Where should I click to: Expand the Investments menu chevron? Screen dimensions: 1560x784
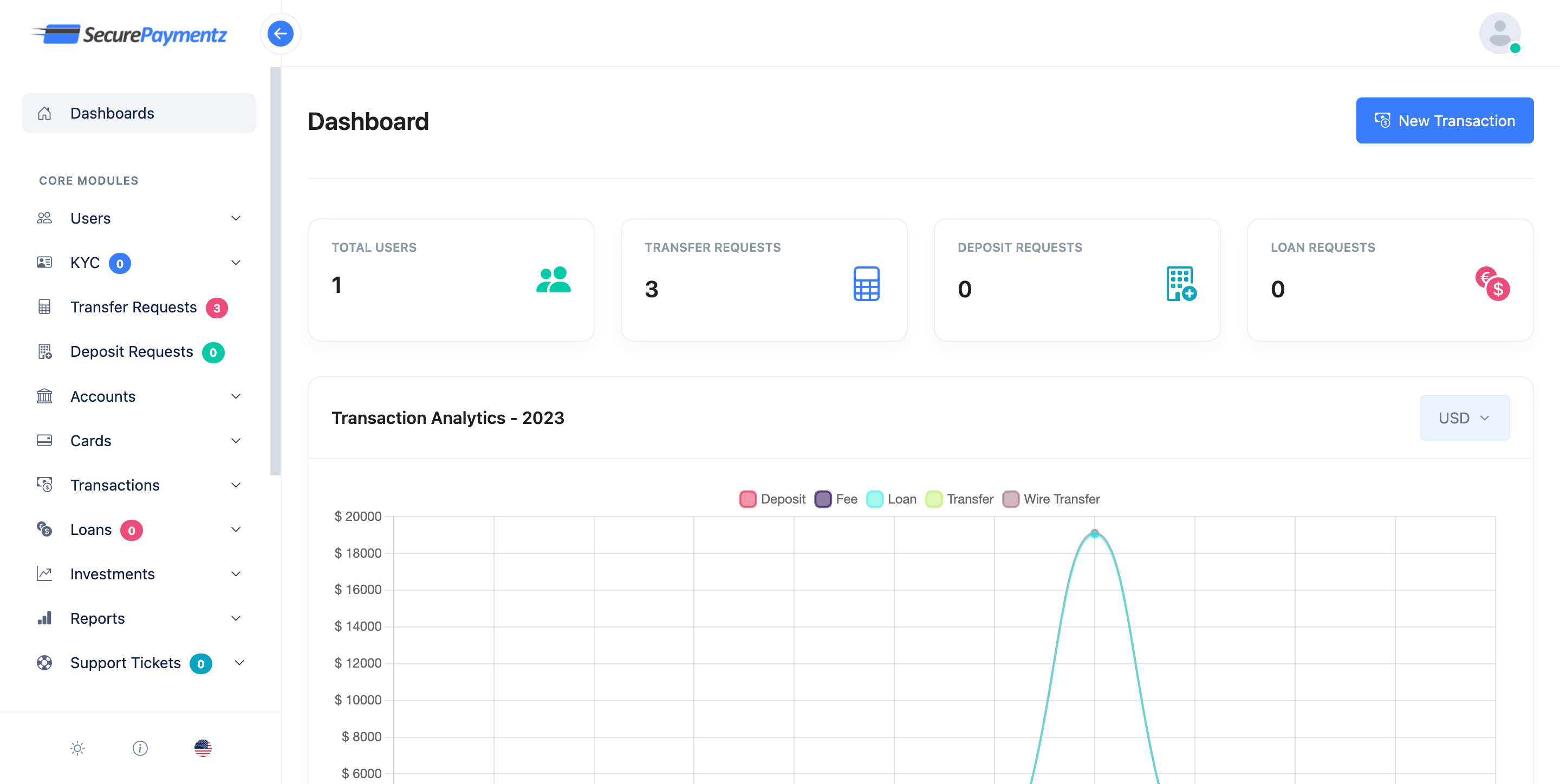click(236, 573)
